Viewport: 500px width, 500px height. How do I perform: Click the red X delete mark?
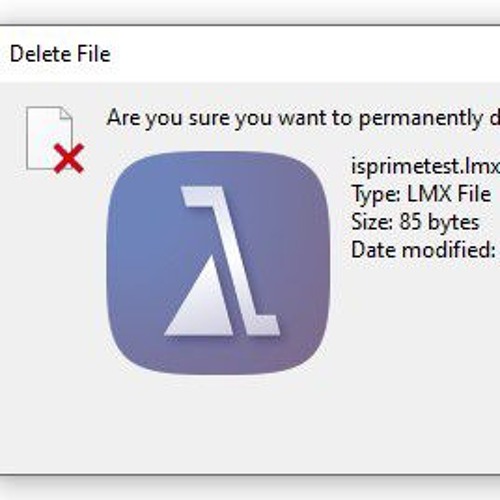click(69, 158)
